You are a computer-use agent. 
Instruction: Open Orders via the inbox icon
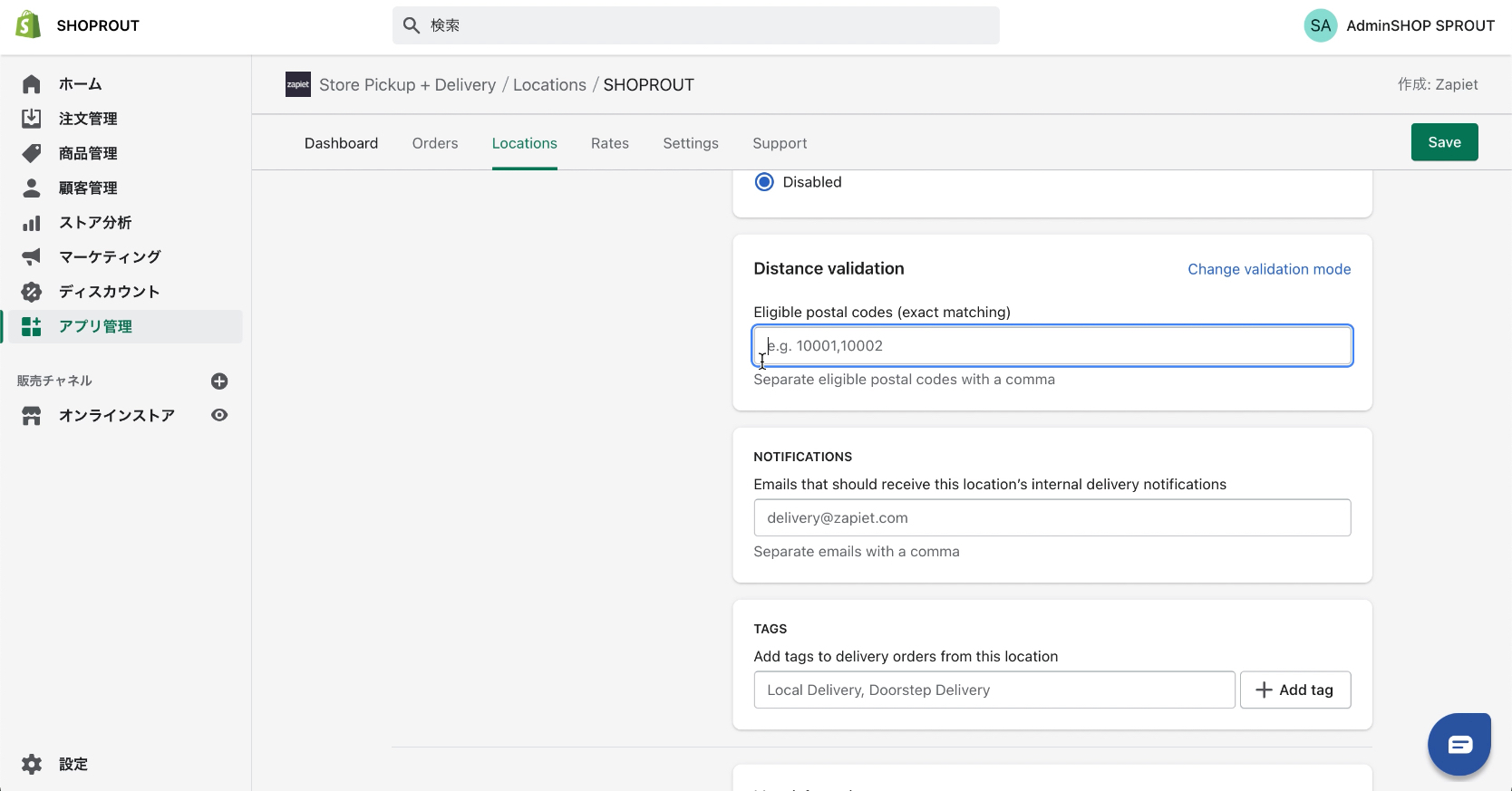[x=32, y=119]
